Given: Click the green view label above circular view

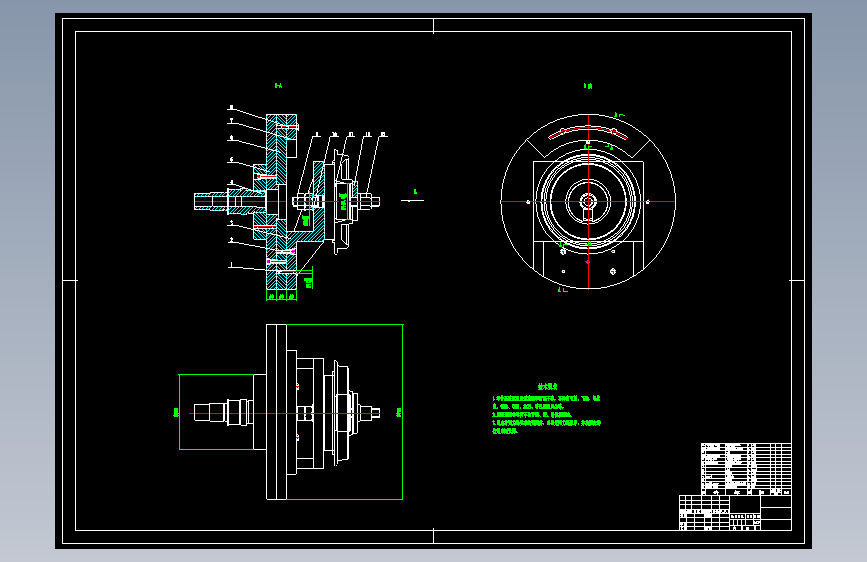Looking at the screenshot, I should (x=588, y=86).
